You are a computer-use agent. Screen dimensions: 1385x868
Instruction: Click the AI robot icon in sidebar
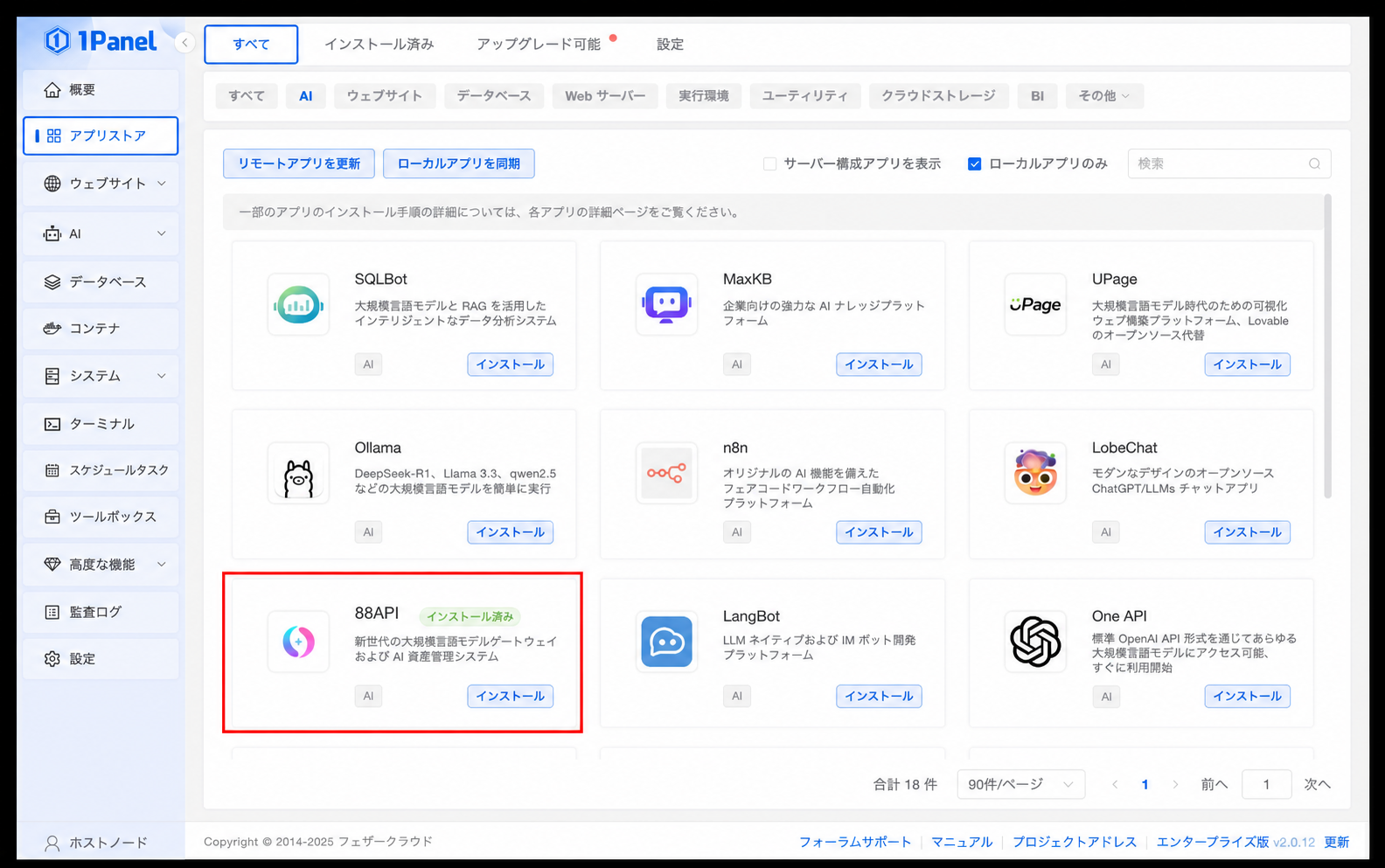[52, 233]
